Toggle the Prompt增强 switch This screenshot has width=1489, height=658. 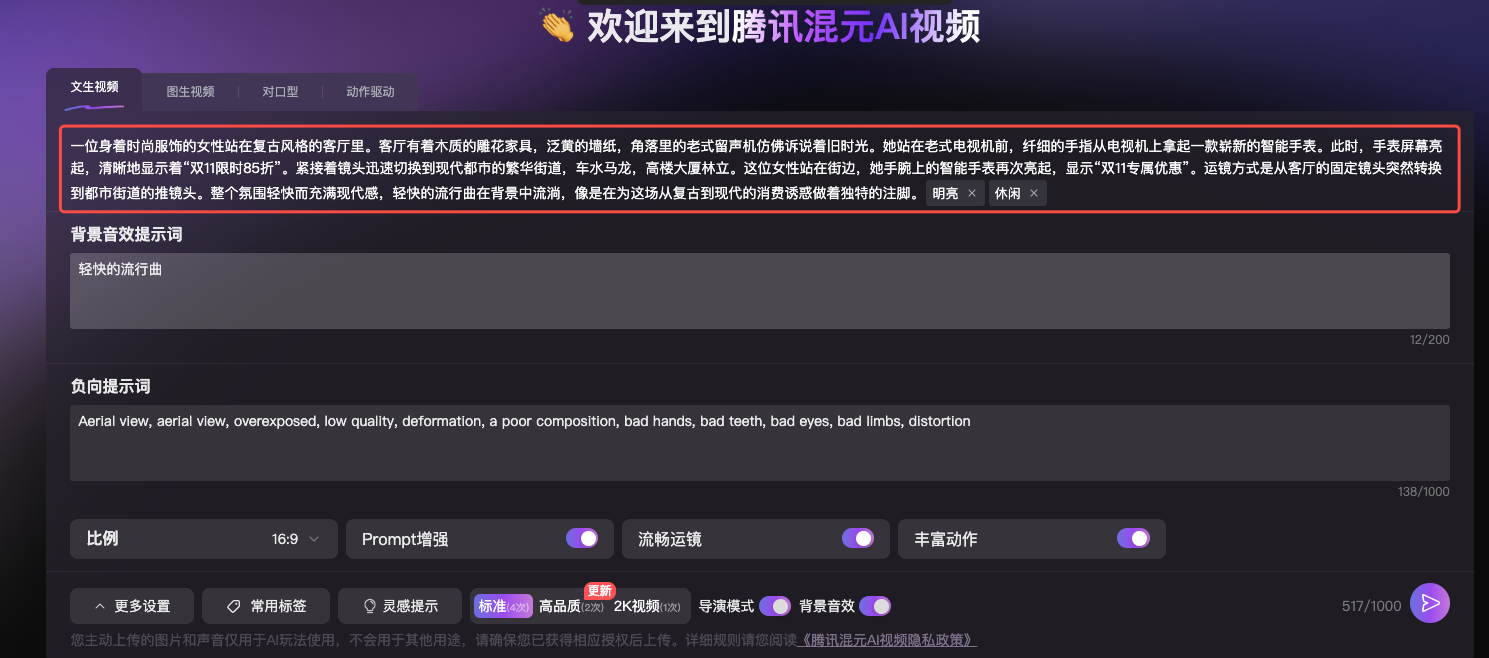[582, 538]
